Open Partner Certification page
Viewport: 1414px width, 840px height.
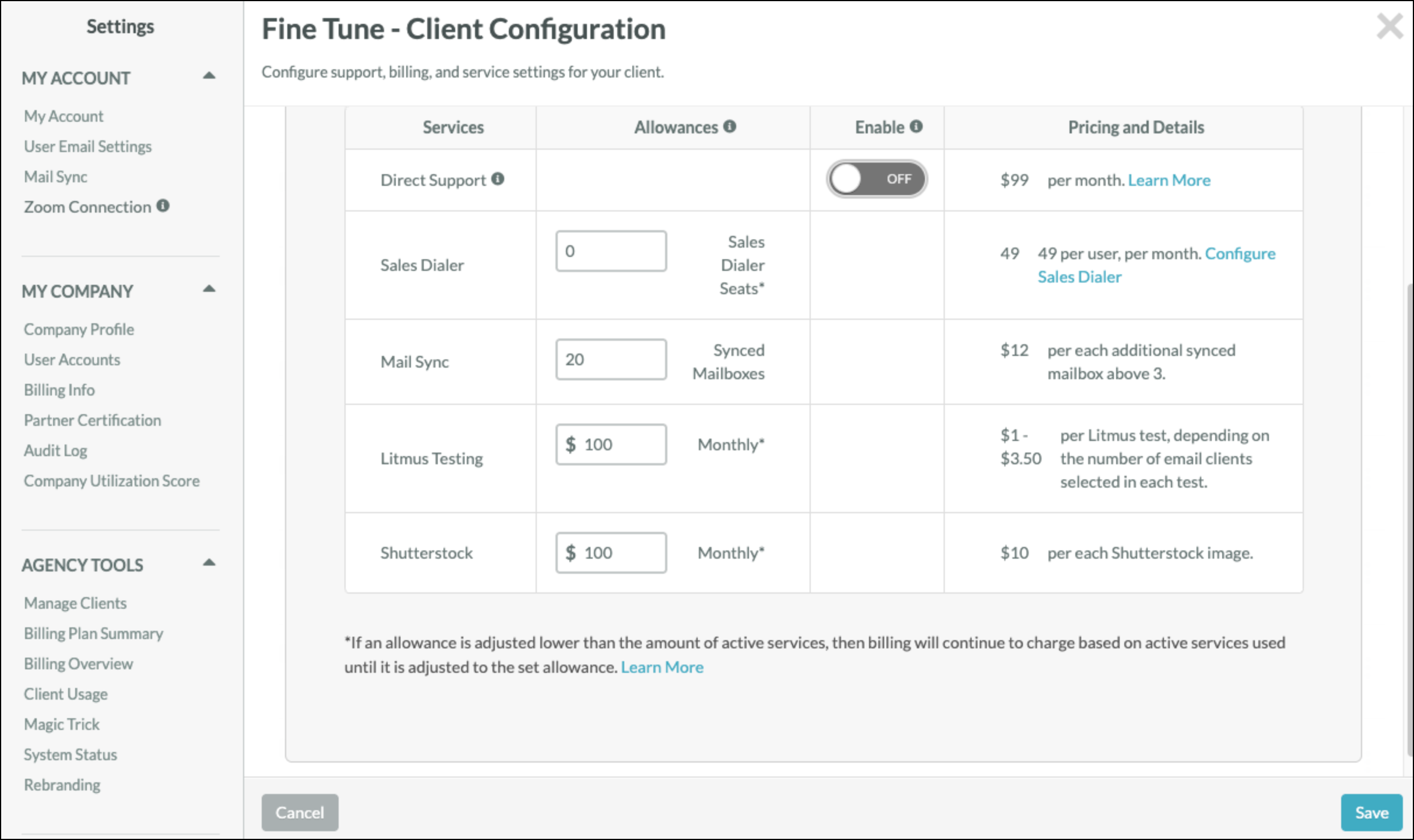click(x=93, y=420)
